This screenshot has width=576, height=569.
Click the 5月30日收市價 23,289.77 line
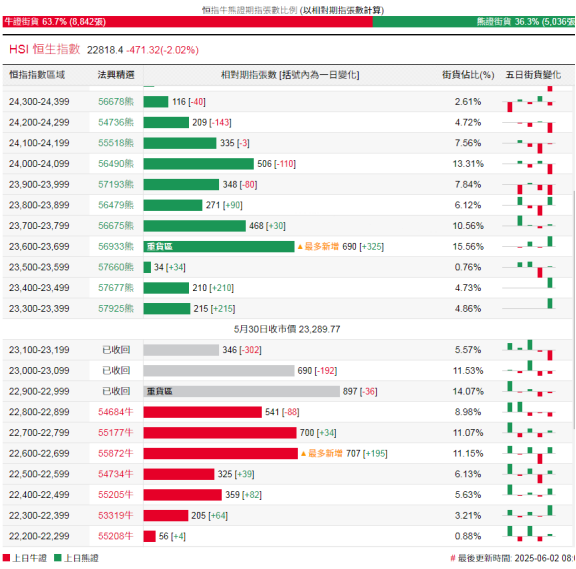click(x=287, y=329)
